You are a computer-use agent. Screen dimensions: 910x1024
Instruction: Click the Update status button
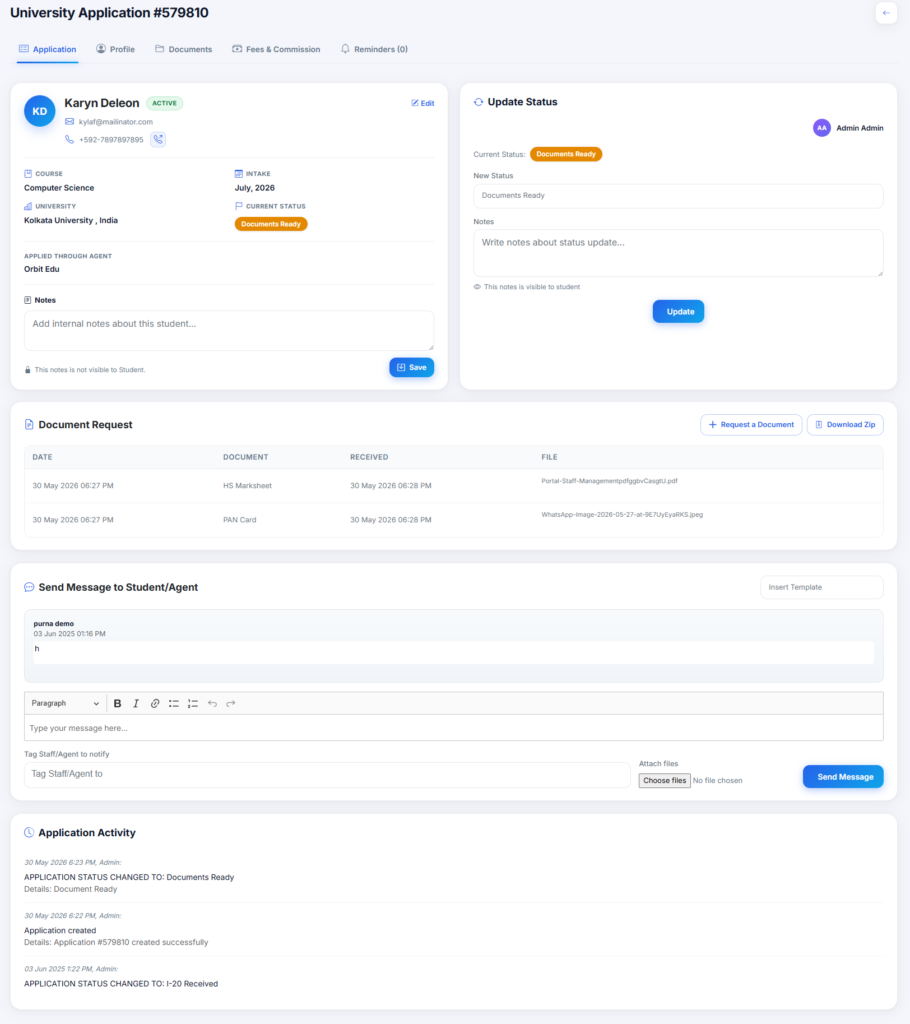pyautogui.click(x=678, y=312)
